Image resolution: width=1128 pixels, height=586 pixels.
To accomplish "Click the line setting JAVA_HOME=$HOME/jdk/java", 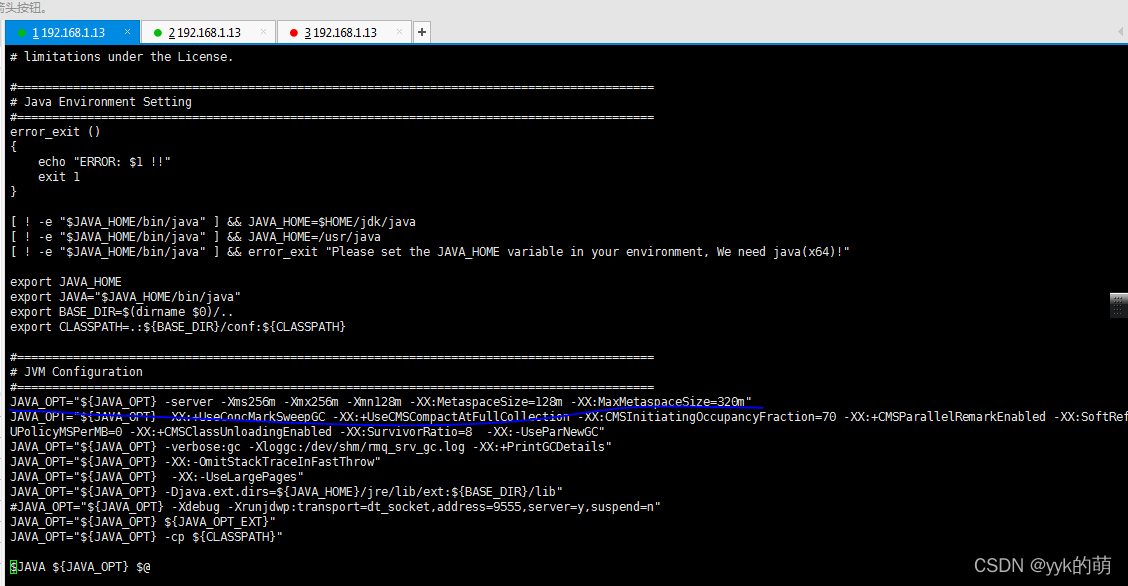I will tap(213, 222).
